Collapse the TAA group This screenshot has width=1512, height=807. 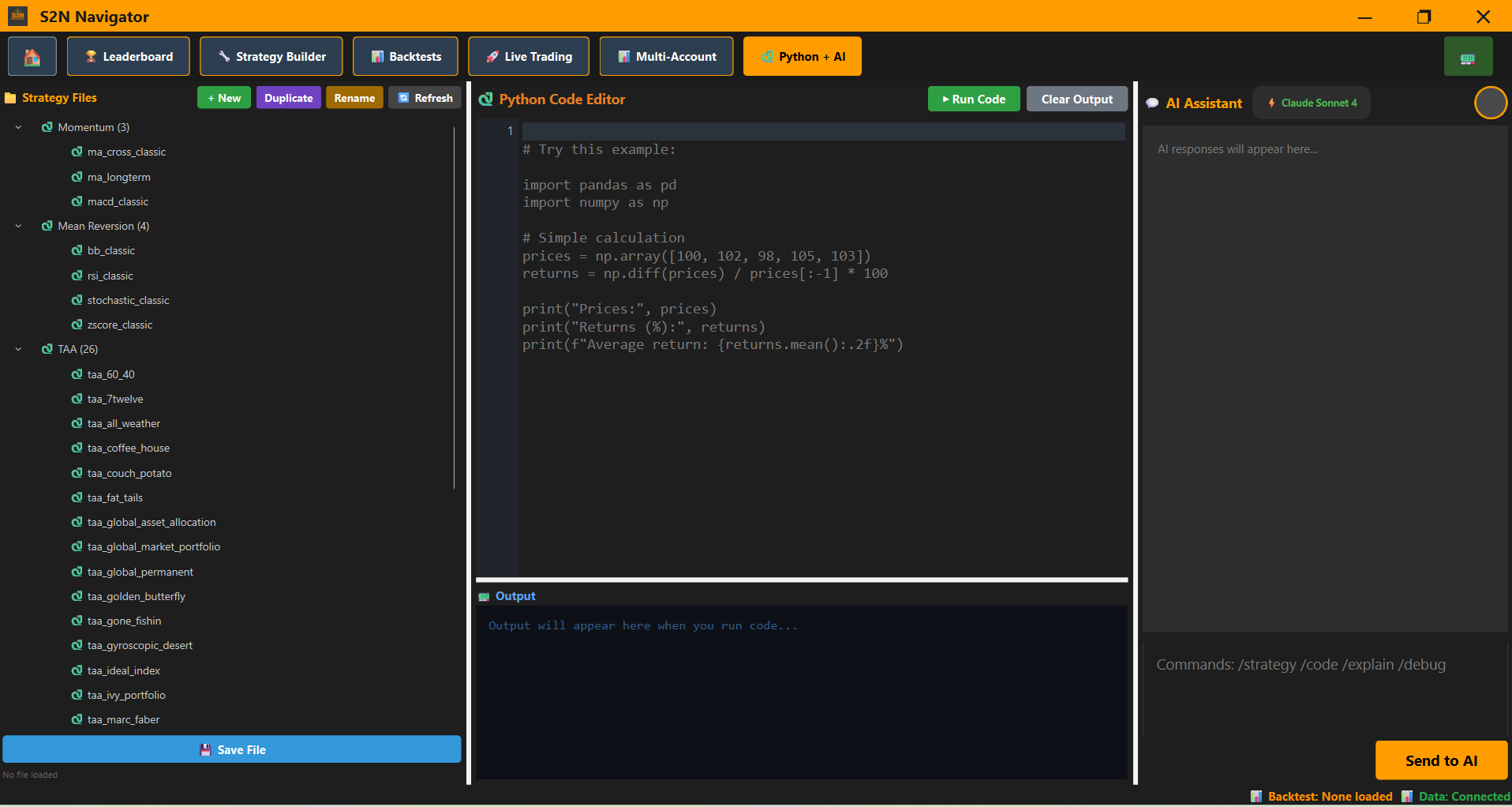(x=18, y=349)
